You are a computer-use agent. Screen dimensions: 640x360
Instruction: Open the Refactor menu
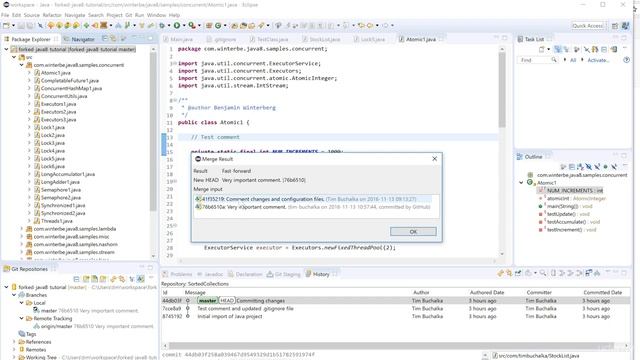[x=52, y=15]
